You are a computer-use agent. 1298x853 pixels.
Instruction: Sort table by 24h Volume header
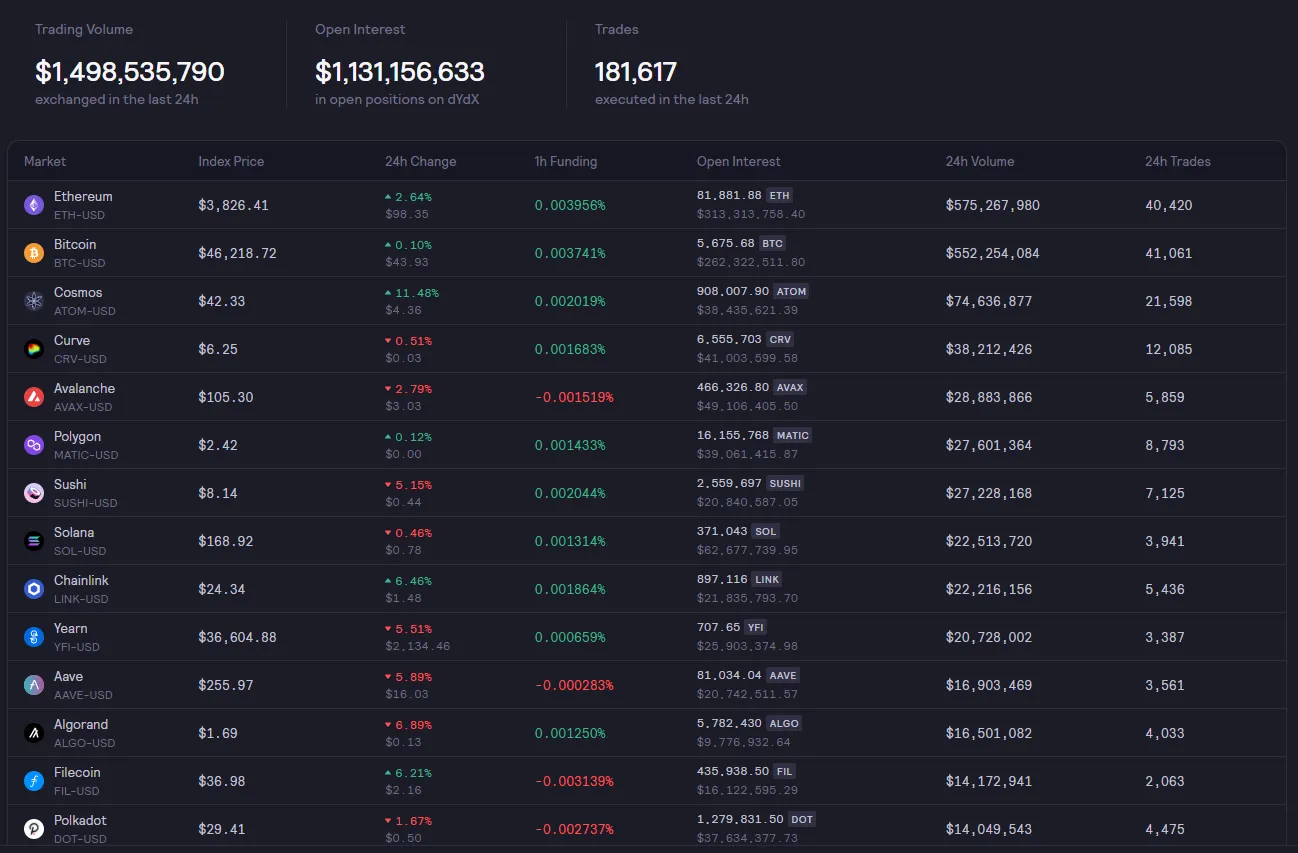pyautogui.click(x=980, y=161)
